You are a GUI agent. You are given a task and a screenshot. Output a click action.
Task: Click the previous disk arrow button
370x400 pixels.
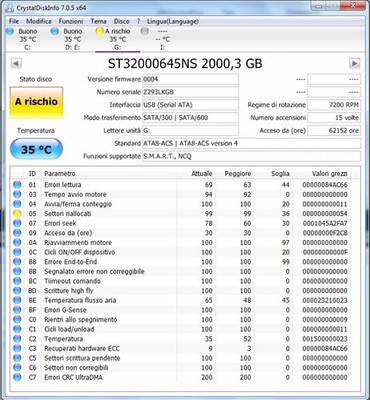click(x=16, y=63)
